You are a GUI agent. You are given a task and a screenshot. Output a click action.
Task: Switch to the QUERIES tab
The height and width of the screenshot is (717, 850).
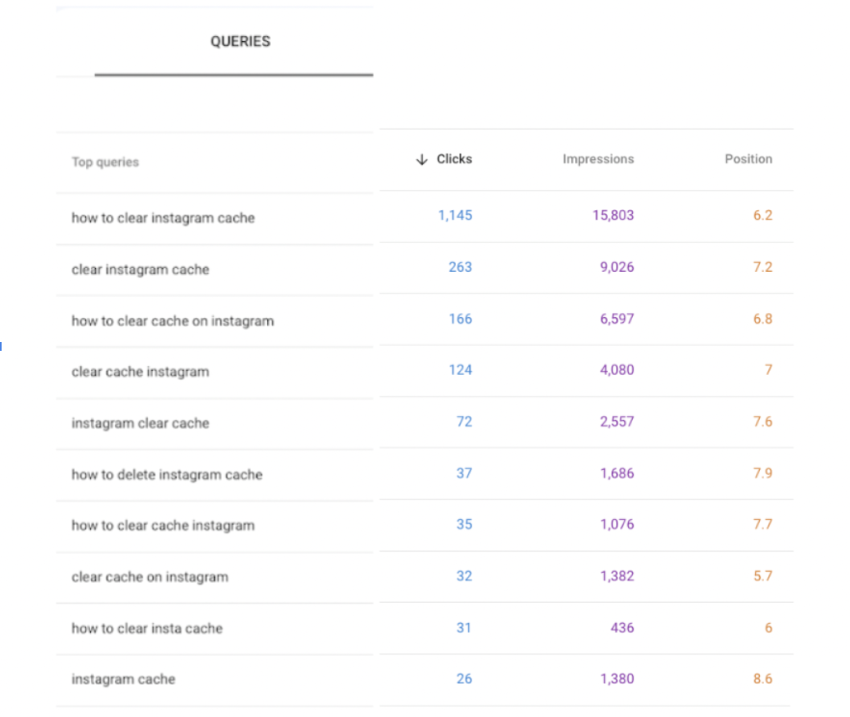pos(240,41)
